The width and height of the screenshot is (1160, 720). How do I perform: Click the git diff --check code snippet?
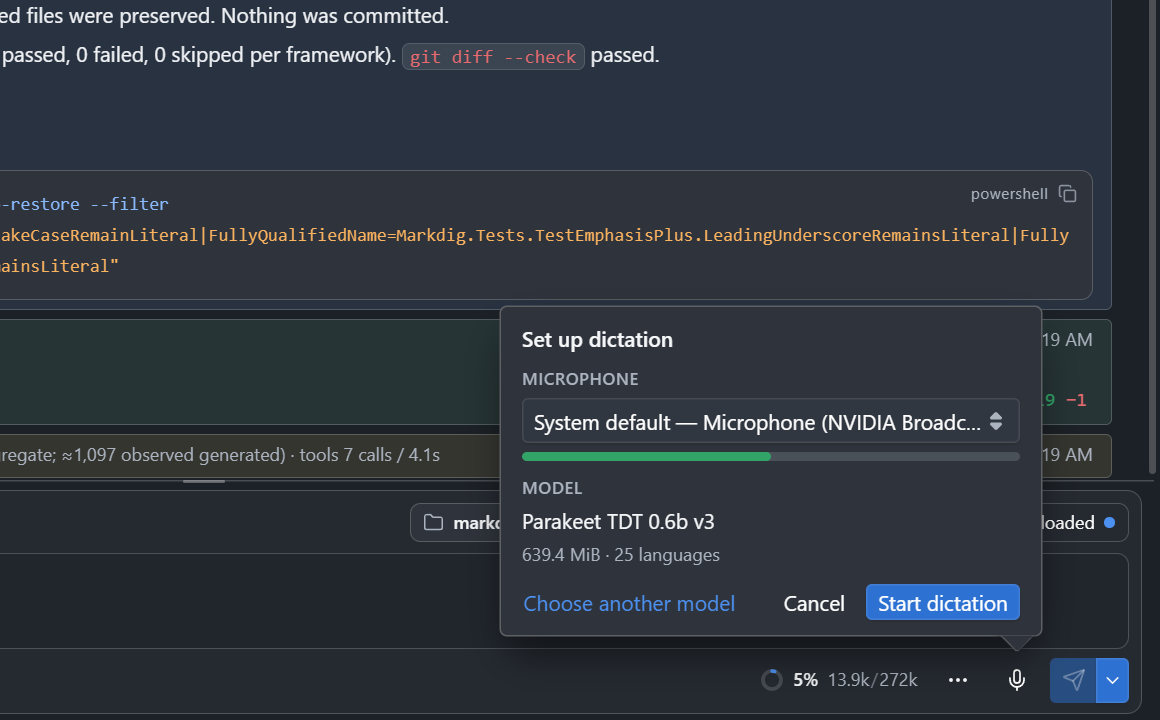tap(493, 57)
